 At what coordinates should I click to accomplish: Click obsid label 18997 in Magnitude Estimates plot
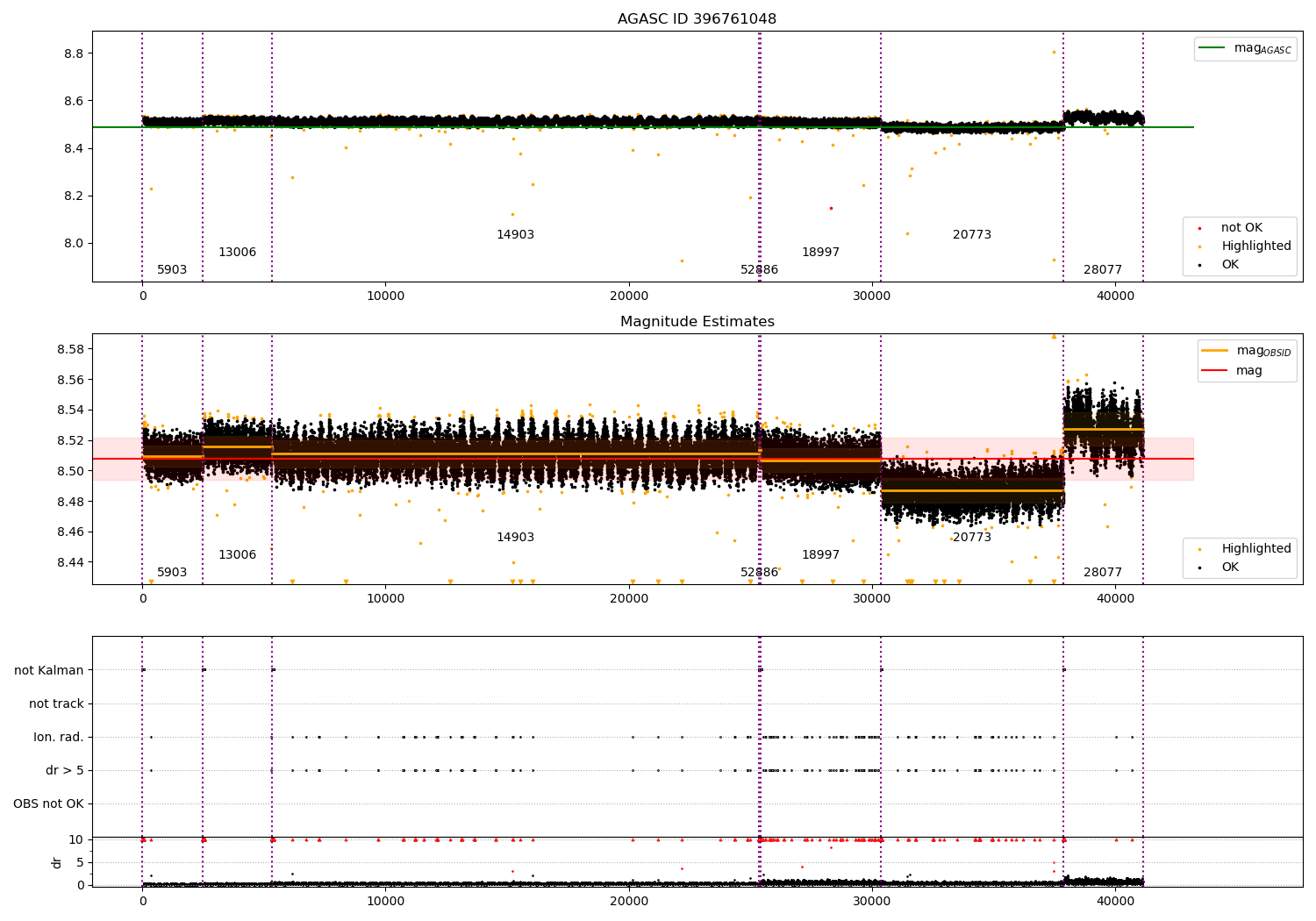[x=820, y=555]
